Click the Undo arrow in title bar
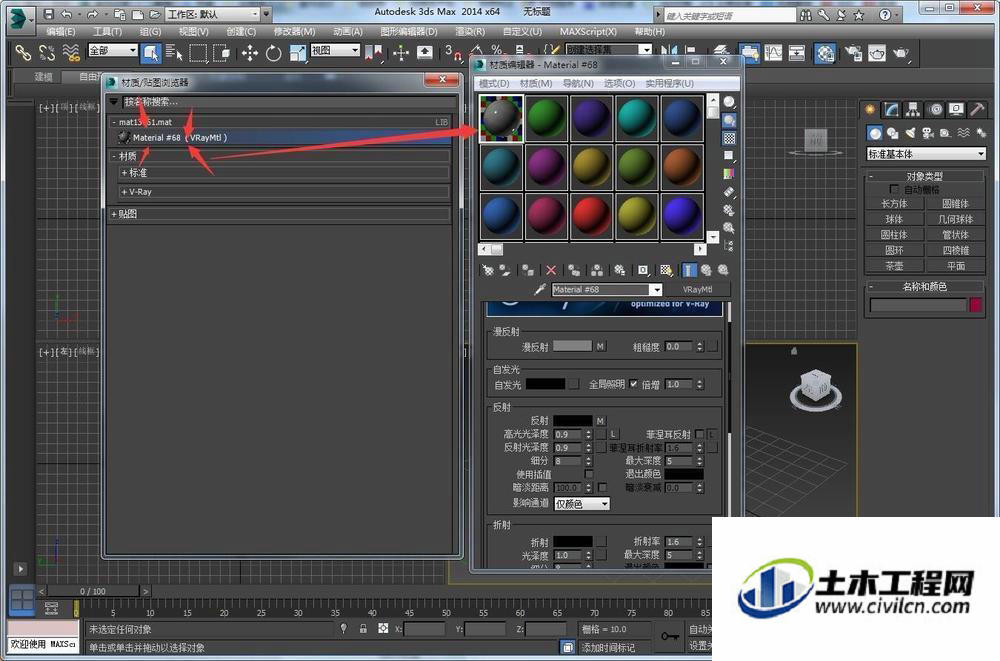The image size is (1000, 661). [x=66, y=13]
